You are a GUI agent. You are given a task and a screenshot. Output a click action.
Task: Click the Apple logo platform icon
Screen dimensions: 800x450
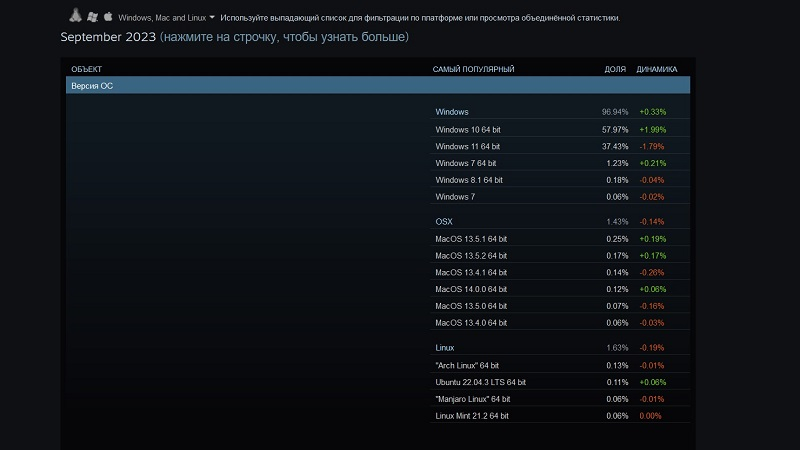coord(107,17)
